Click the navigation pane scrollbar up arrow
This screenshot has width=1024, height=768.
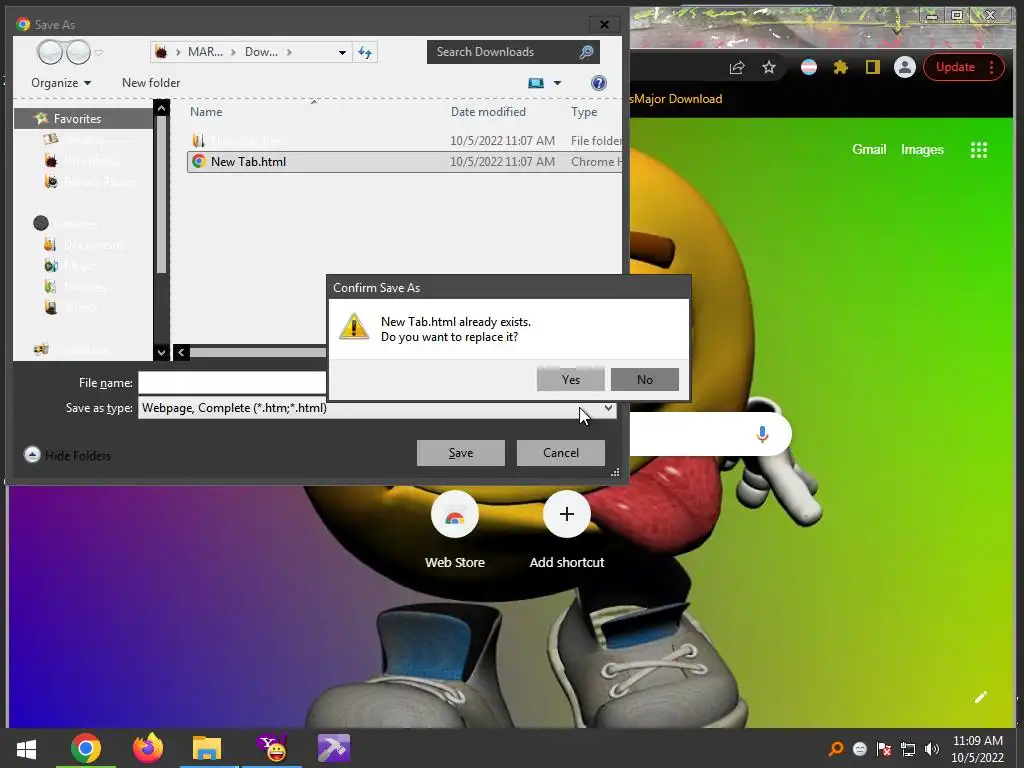click(x=161, y=108)
